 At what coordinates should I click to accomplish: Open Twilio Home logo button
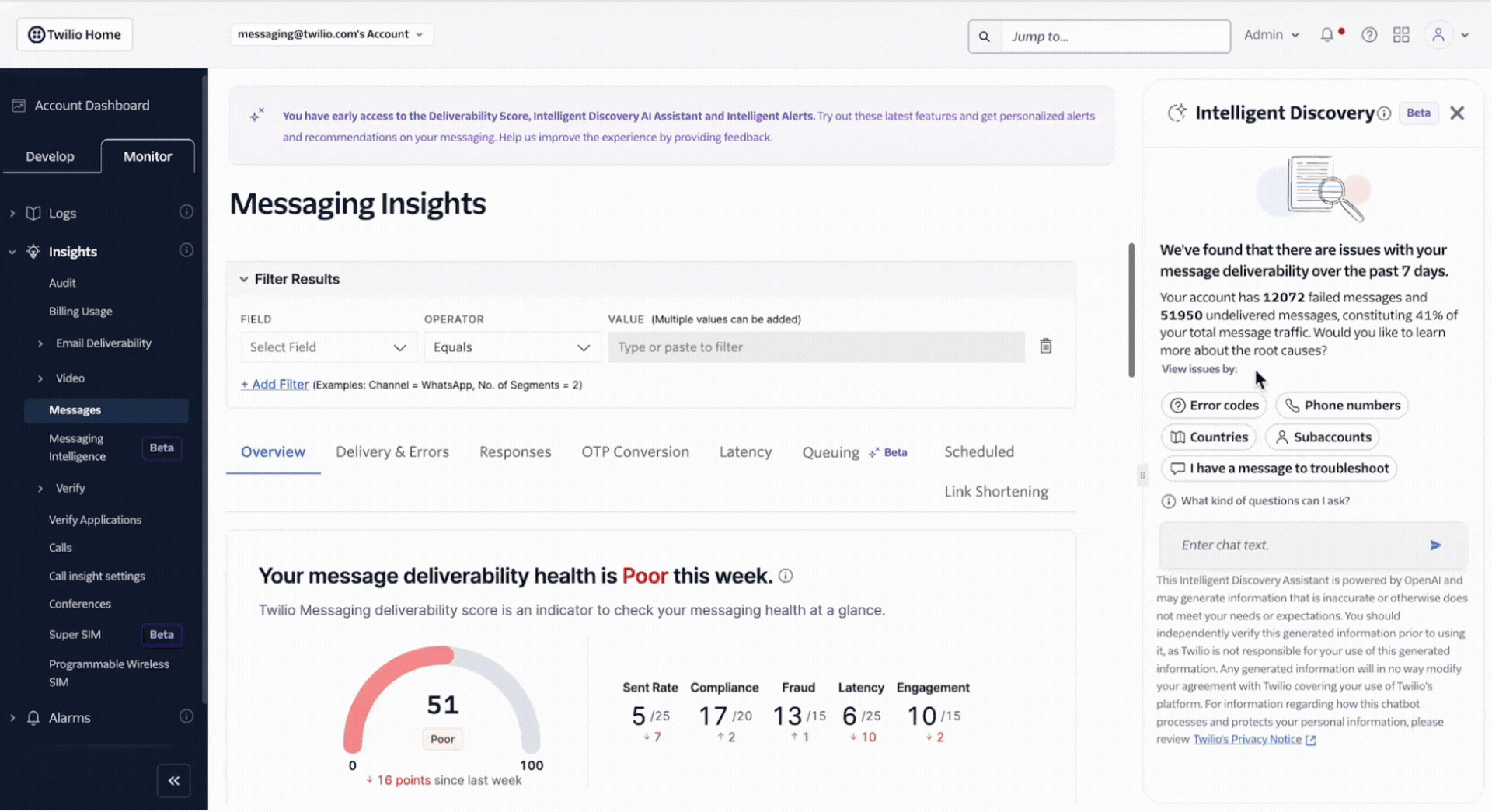click(75, 34)
